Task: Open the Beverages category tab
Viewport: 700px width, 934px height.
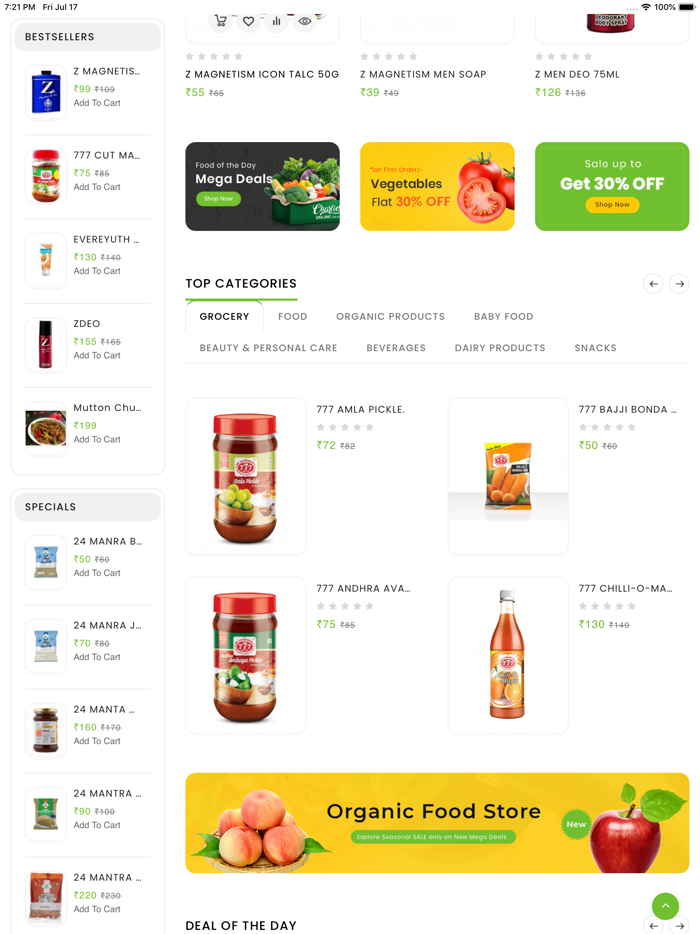Action: (x=396, y=348)
